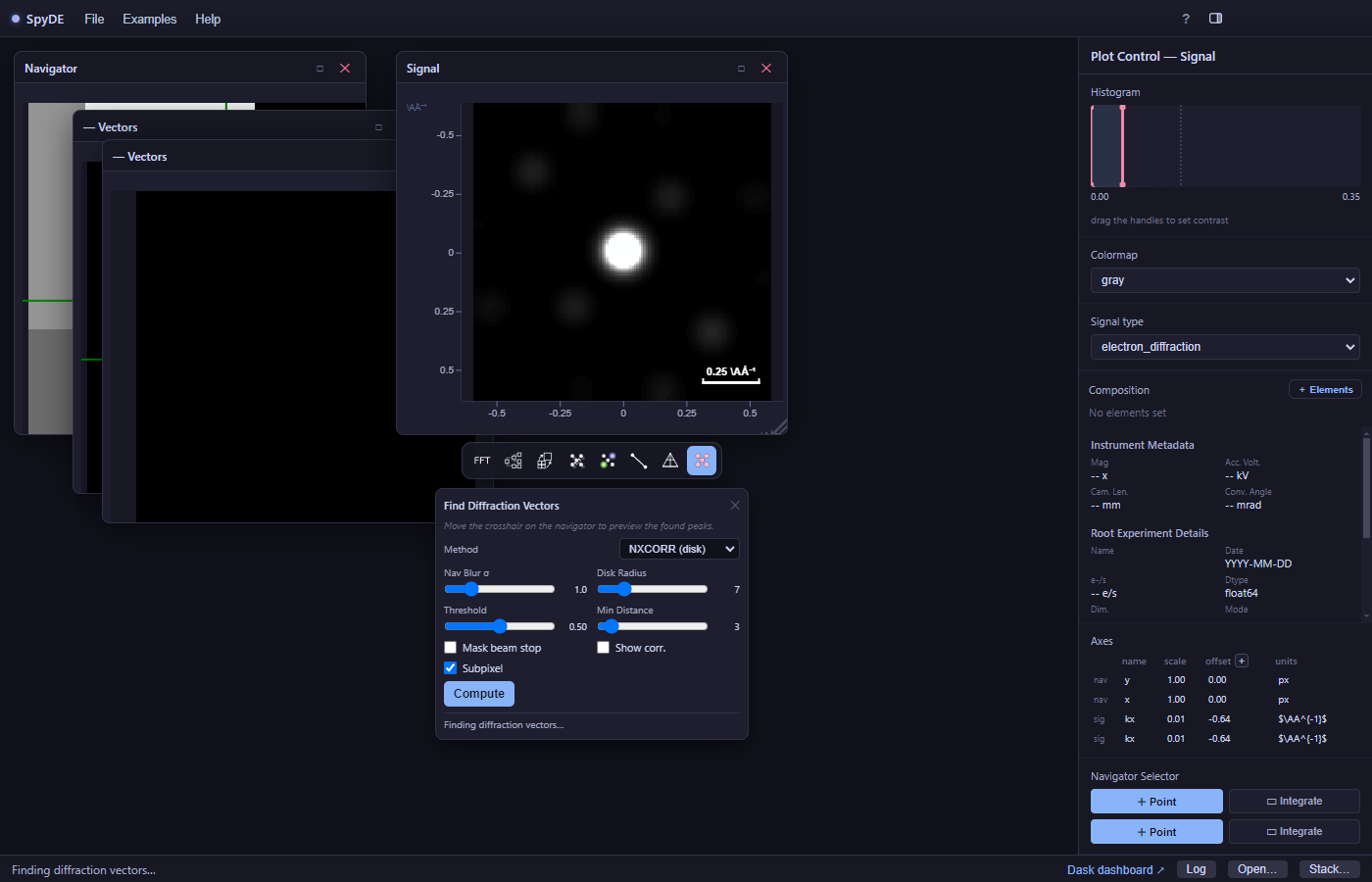1372x882 pixels.
Task: Click the 'No elements set' text
Action: (x=1127, y=413)
